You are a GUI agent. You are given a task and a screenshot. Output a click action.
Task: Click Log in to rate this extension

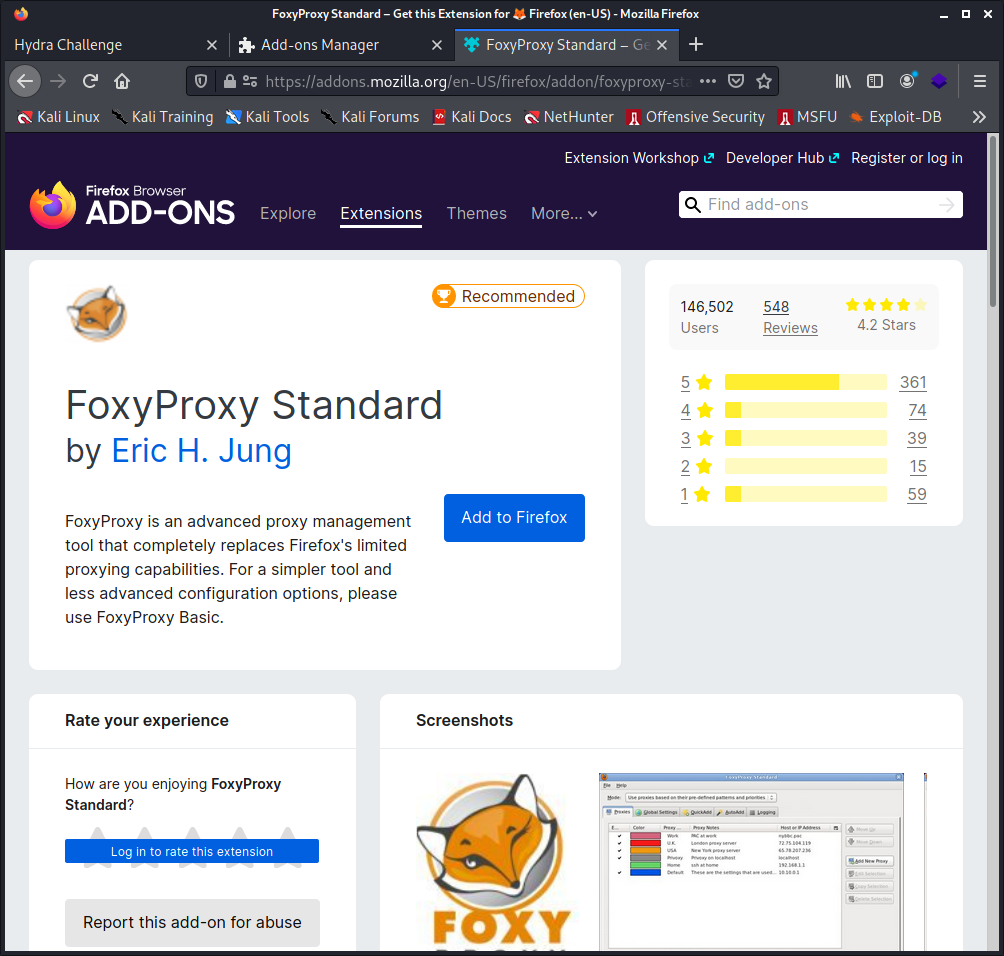coord(192,851)
